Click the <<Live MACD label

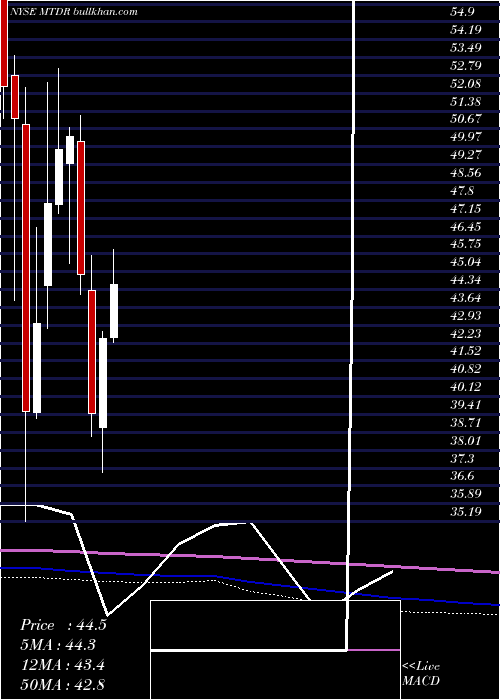[x=421, y=674]
